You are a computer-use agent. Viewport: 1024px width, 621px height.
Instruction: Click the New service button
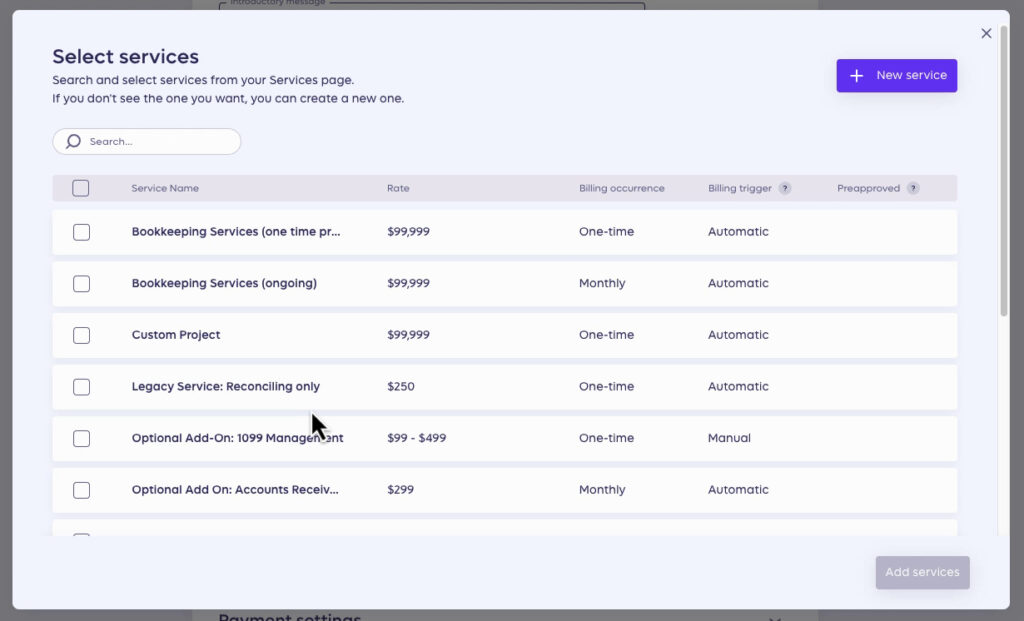[x=896, y=75]
